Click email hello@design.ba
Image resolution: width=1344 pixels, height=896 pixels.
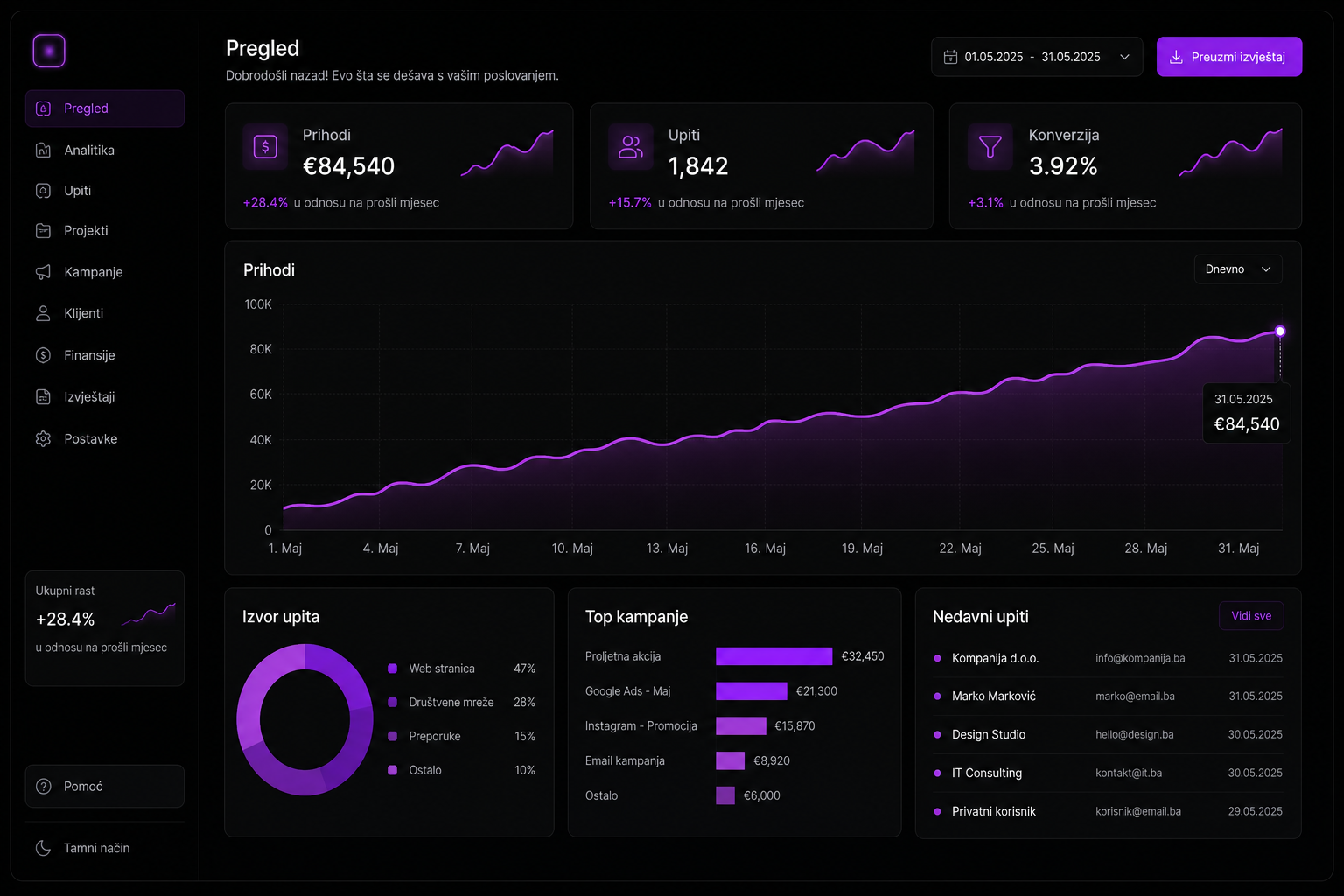(x=1135, y=735)
